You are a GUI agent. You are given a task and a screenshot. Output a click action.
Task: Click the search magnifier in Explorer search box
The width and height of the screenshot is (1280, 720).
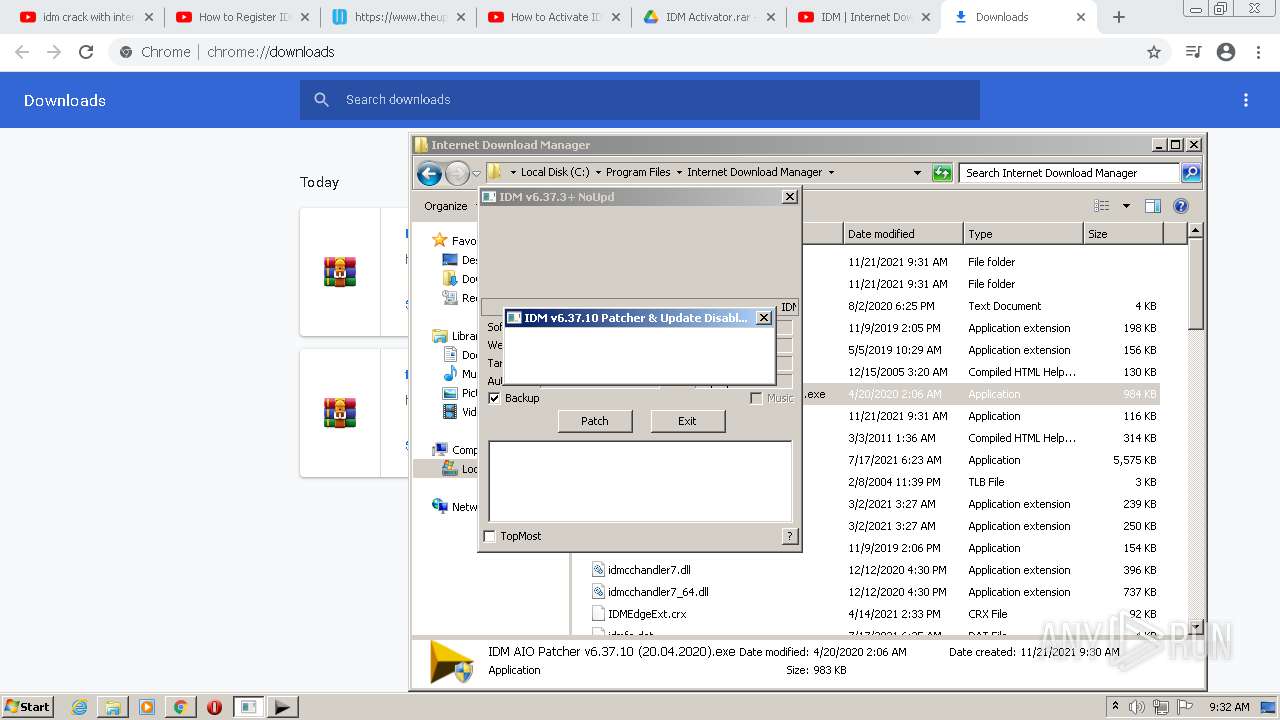[x=1191, y=173]
